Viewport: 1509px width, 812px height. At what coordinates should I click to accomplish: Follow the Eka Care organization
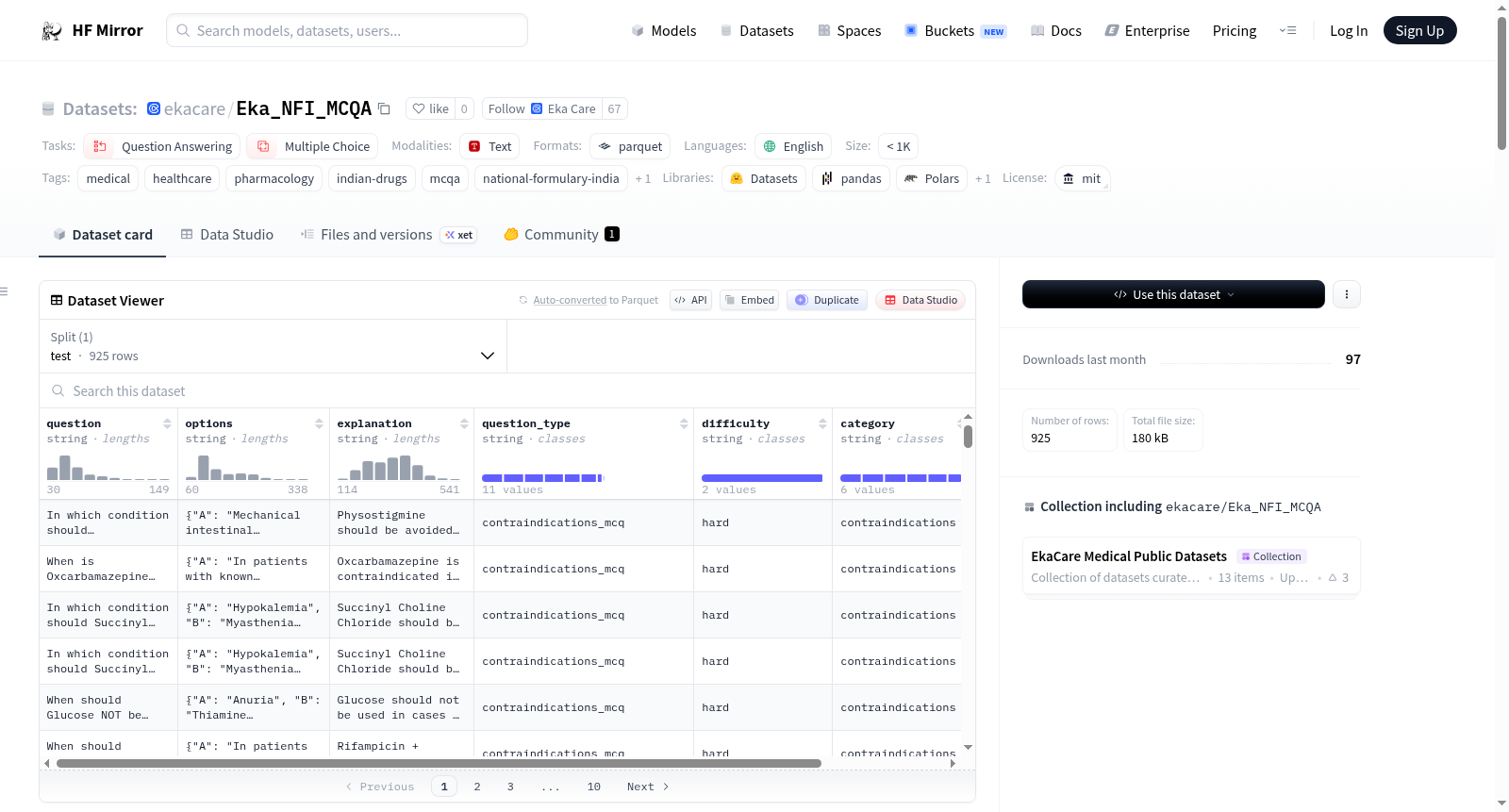[541, 108]
